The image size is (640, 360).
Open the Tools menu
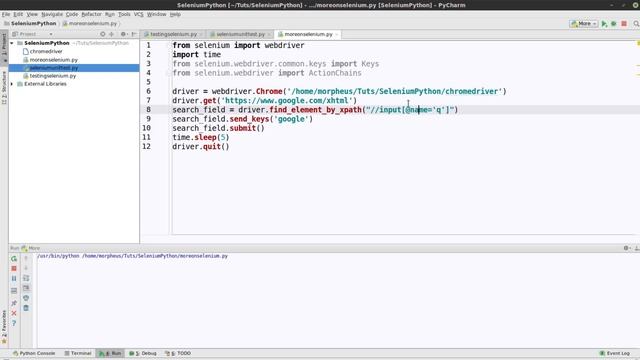pos(124,14)
